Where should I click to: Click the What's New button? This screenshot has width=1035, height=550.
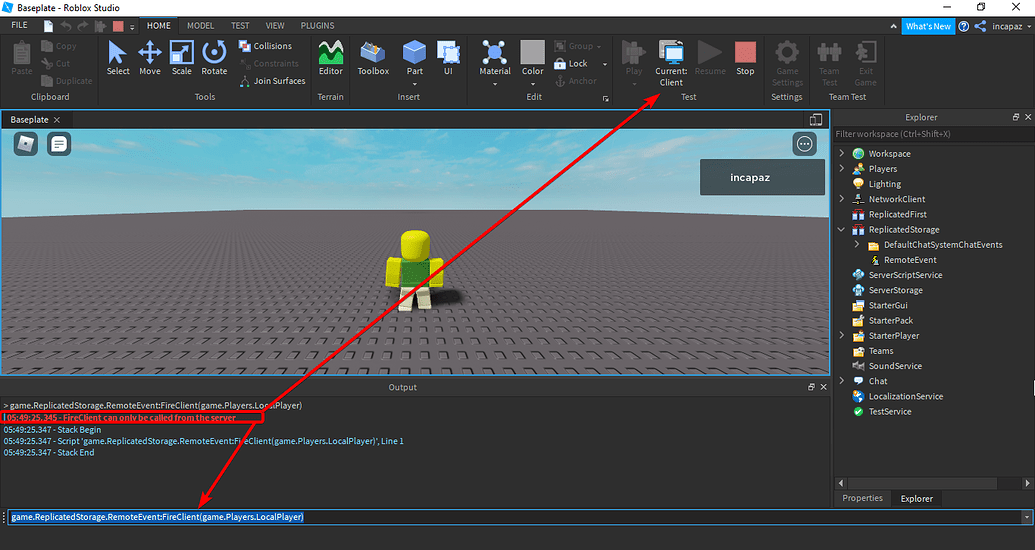point(928,26)
